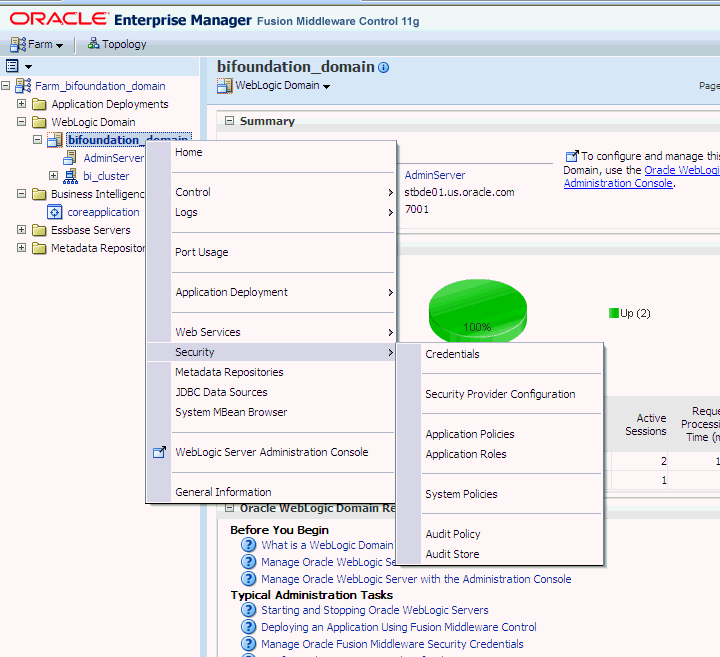Click the Essbase Servers folder icon
This screenshot has height=657, width=720.
point(39,230)
